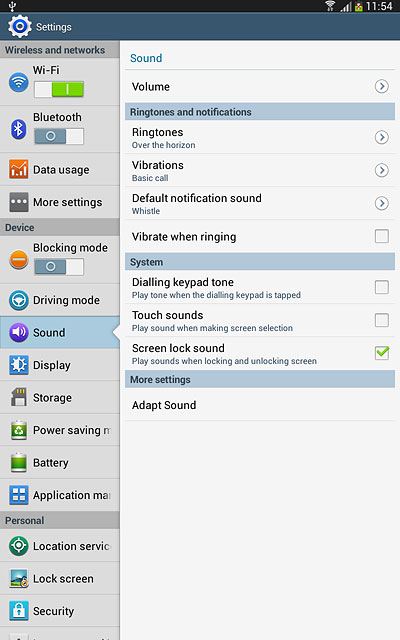Uncheck the Screen lock sound checkbox
Viewport: 400px width, 640px height.
382,353
